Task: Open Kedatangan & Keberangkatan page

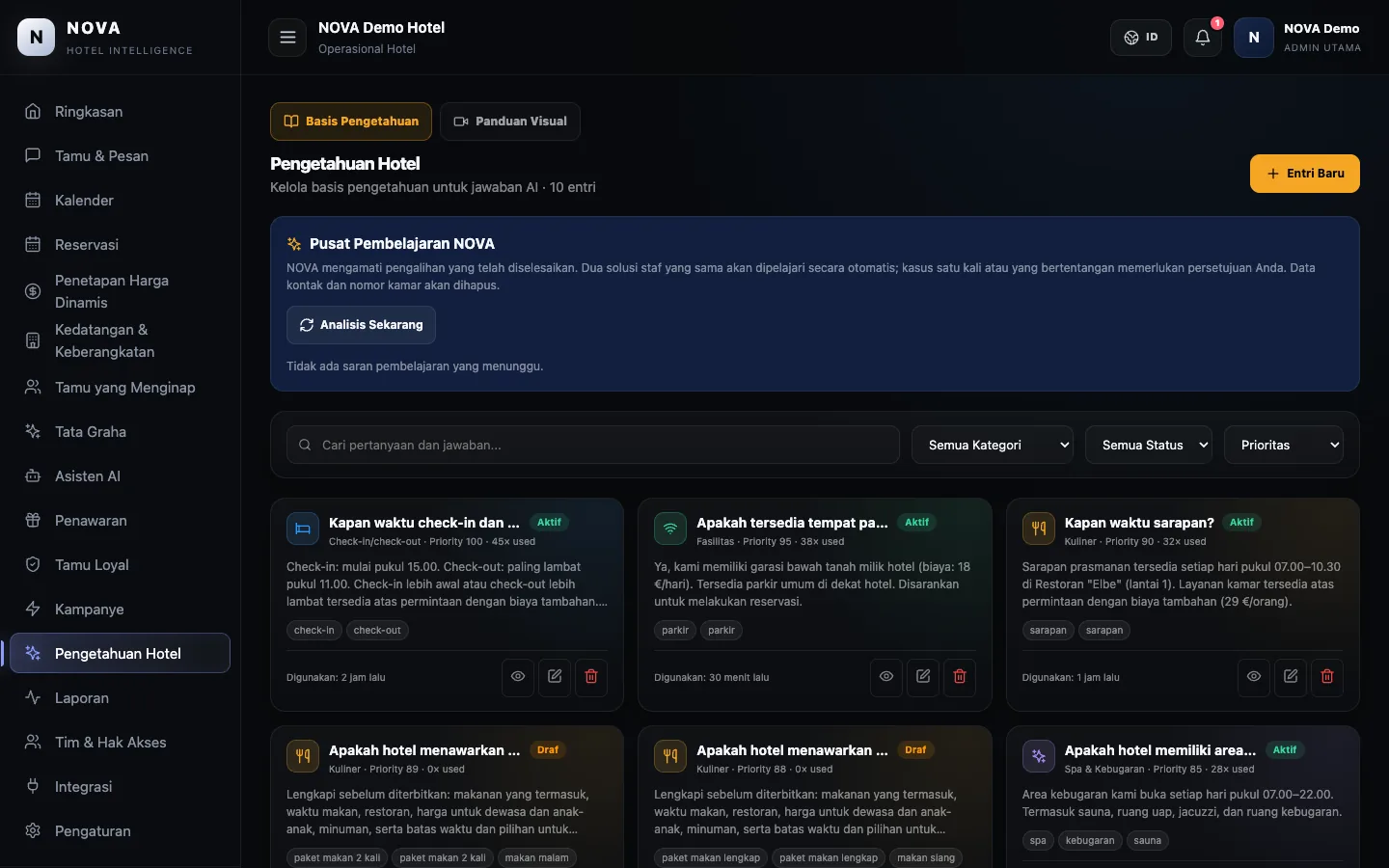Action: coord(120,340)
